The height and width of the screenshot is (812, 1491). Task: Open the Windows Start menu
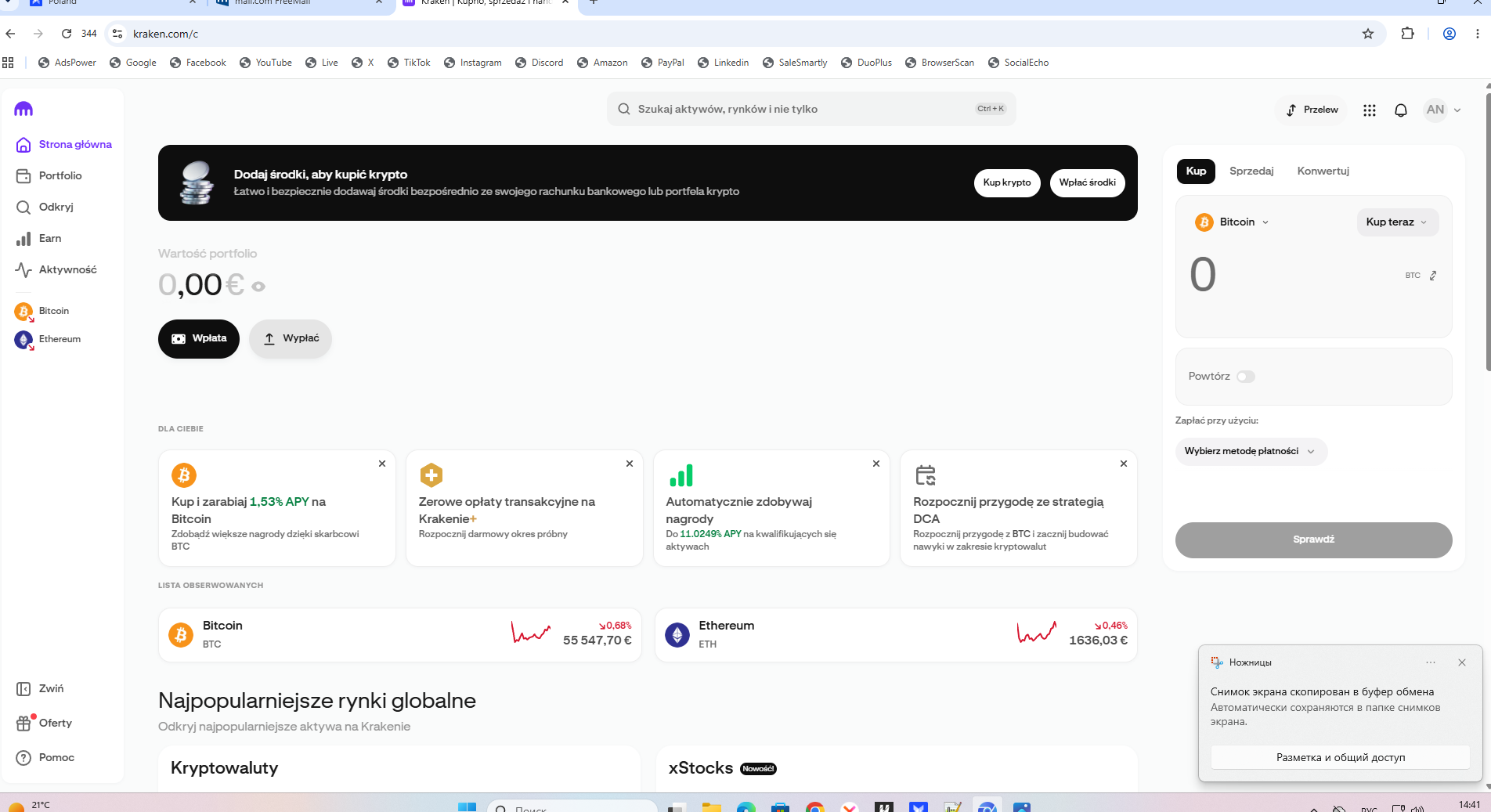467,807
